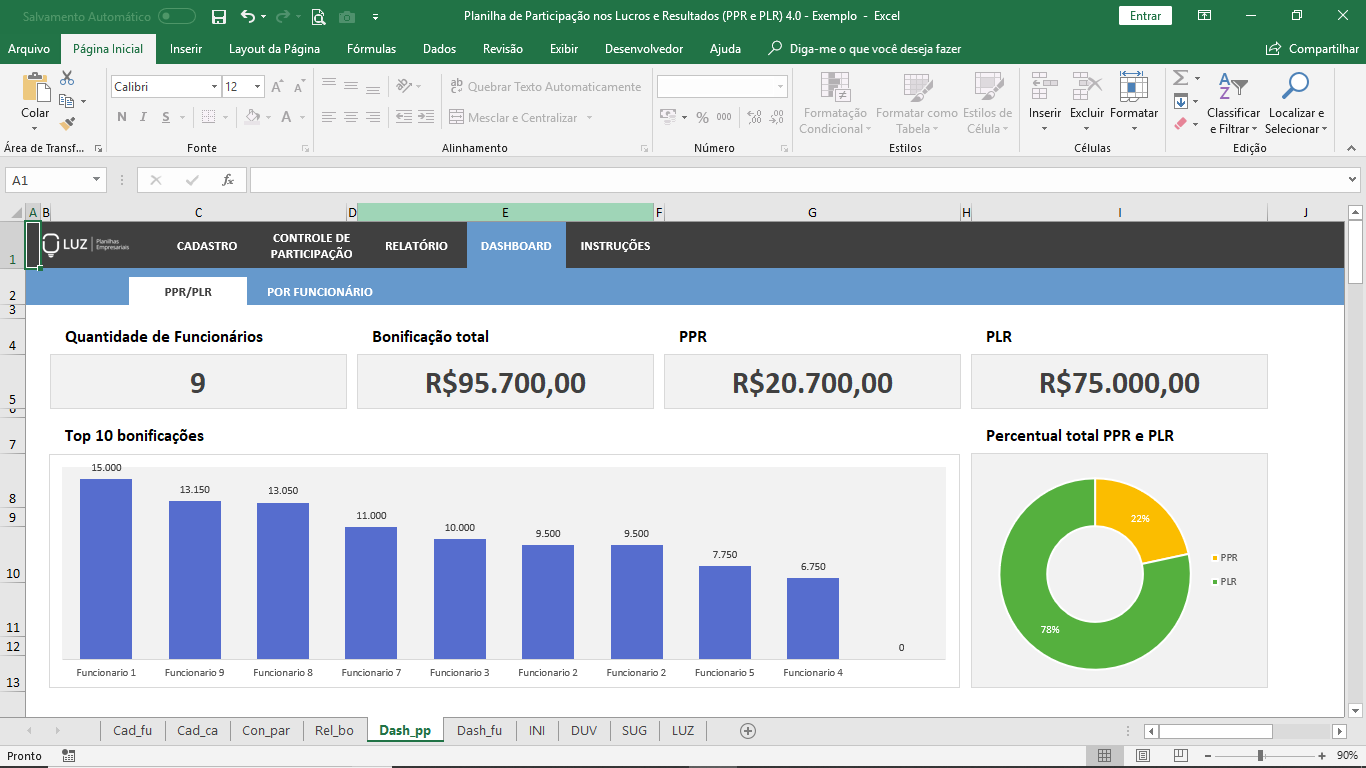This screenshot has height=768, width=1366.
Task: Open the Inserir ribbon tab
Action: coord(186,49)
